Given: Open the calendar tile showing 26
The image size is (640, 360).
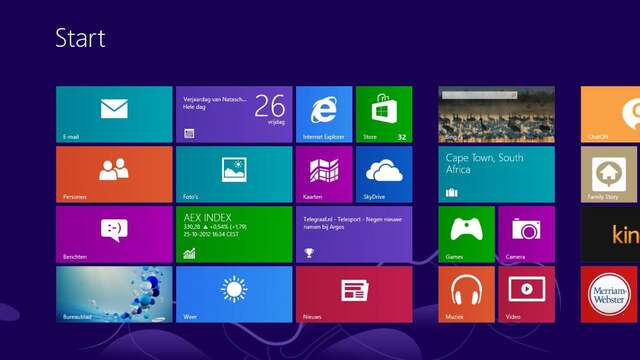Looking at the screenshot, I should (234, 114).
